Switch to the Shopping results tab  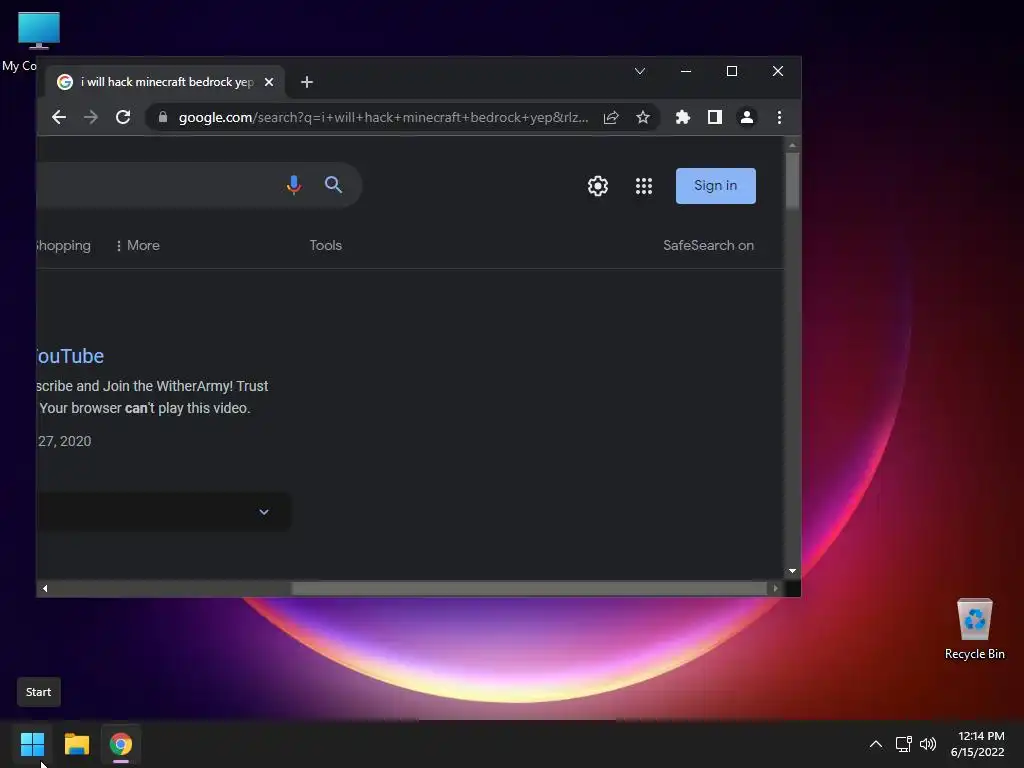coord(63,246)
